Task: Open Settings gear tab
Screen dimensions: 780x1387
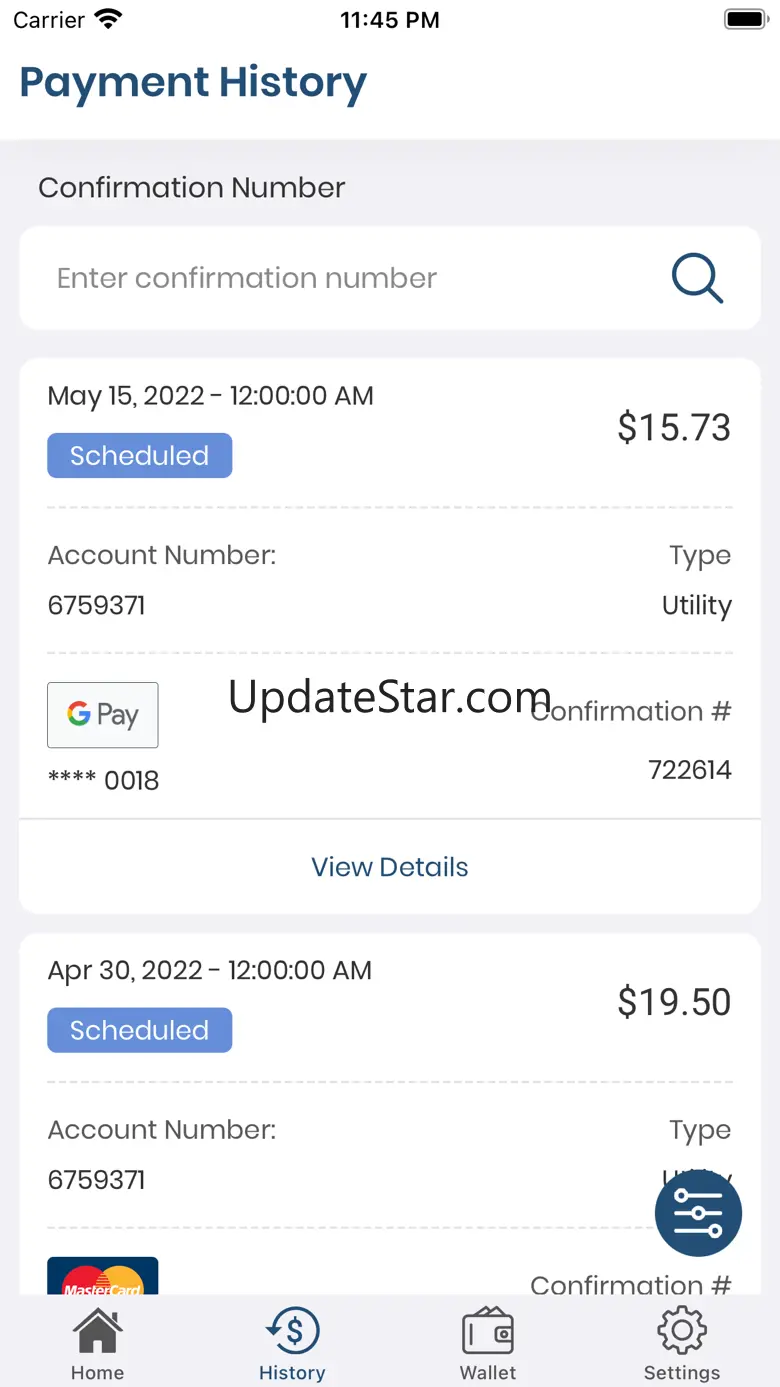Action: 682,1345
